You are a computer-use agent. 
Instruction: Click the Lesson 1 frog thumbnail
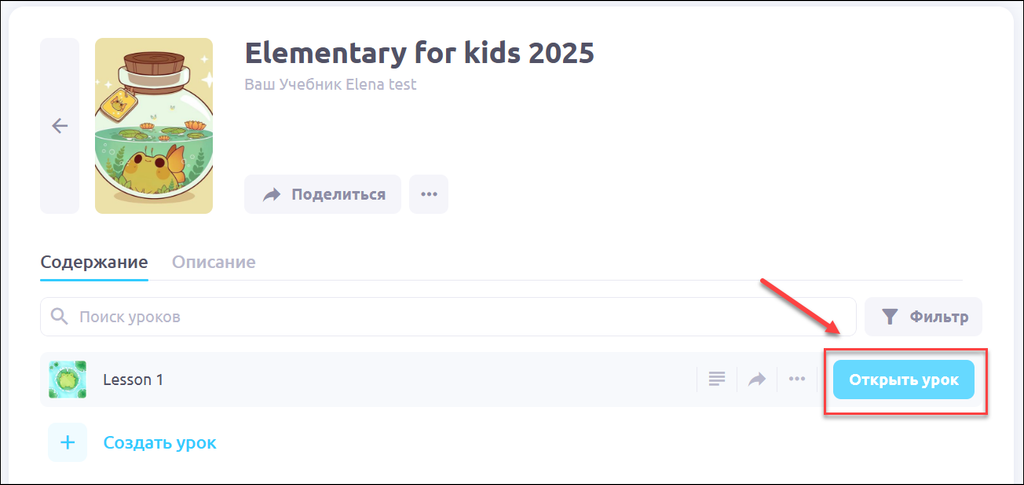tap(68, 380)
